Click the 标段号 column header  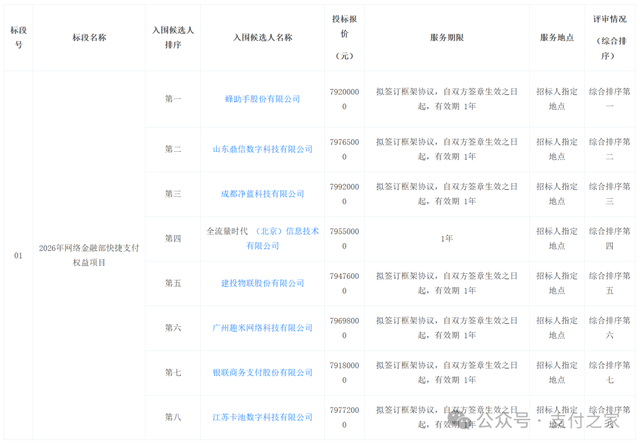coord(18,37)
